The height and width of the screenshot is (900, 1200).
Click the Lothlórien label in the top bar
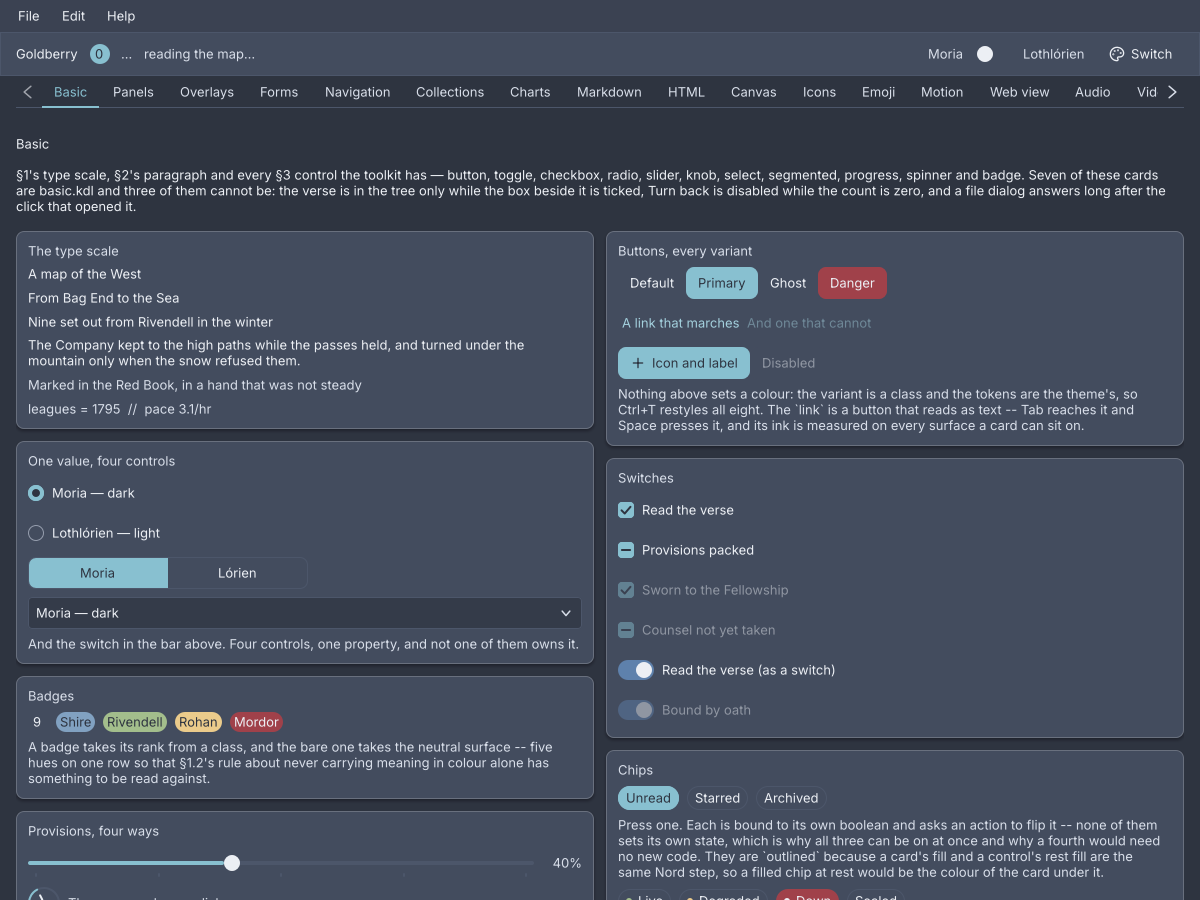[1053, 54]
